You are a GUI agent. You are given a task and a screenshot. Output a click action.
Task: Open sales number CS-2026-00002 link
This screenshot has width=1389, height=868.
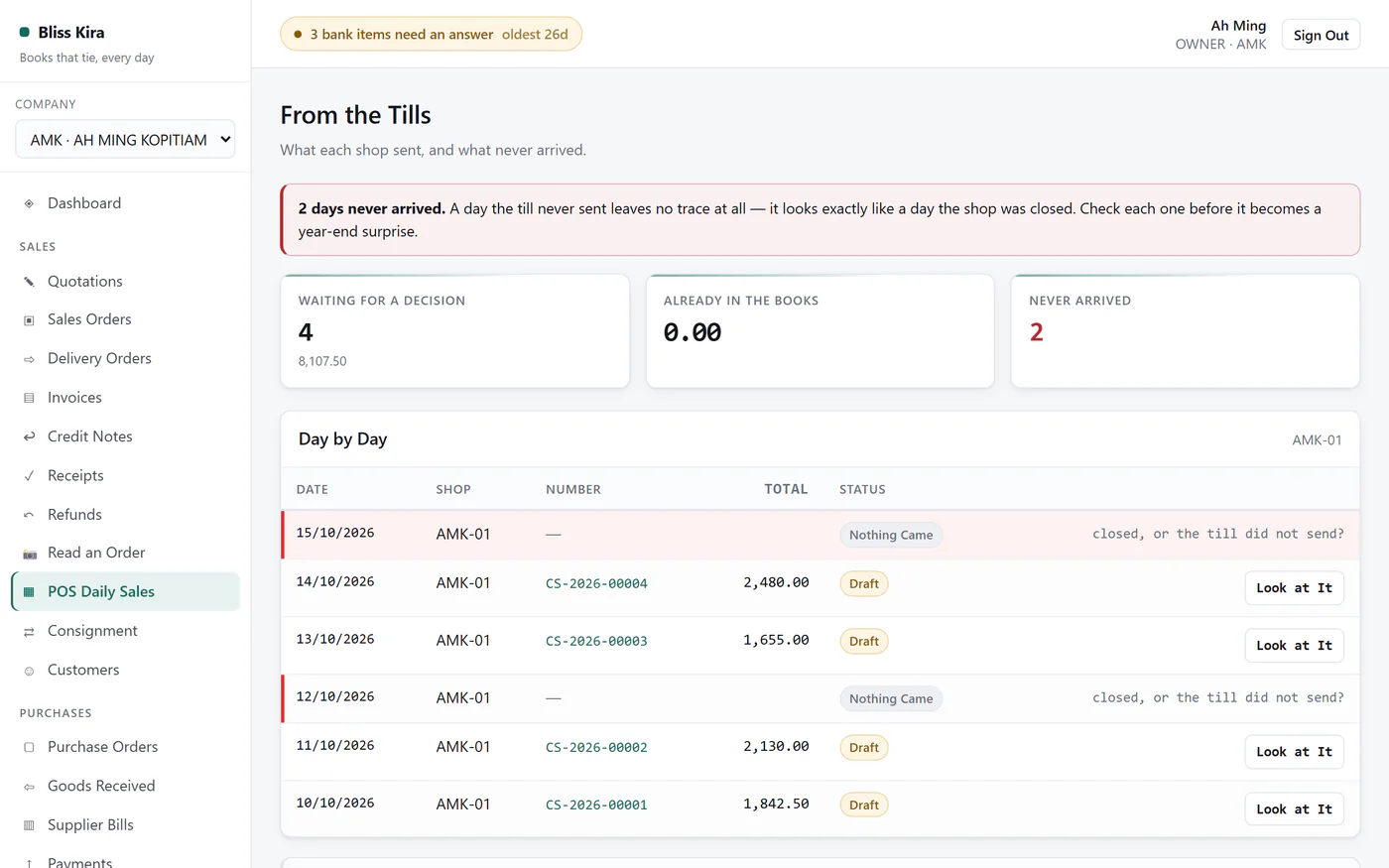pos(596,747)
